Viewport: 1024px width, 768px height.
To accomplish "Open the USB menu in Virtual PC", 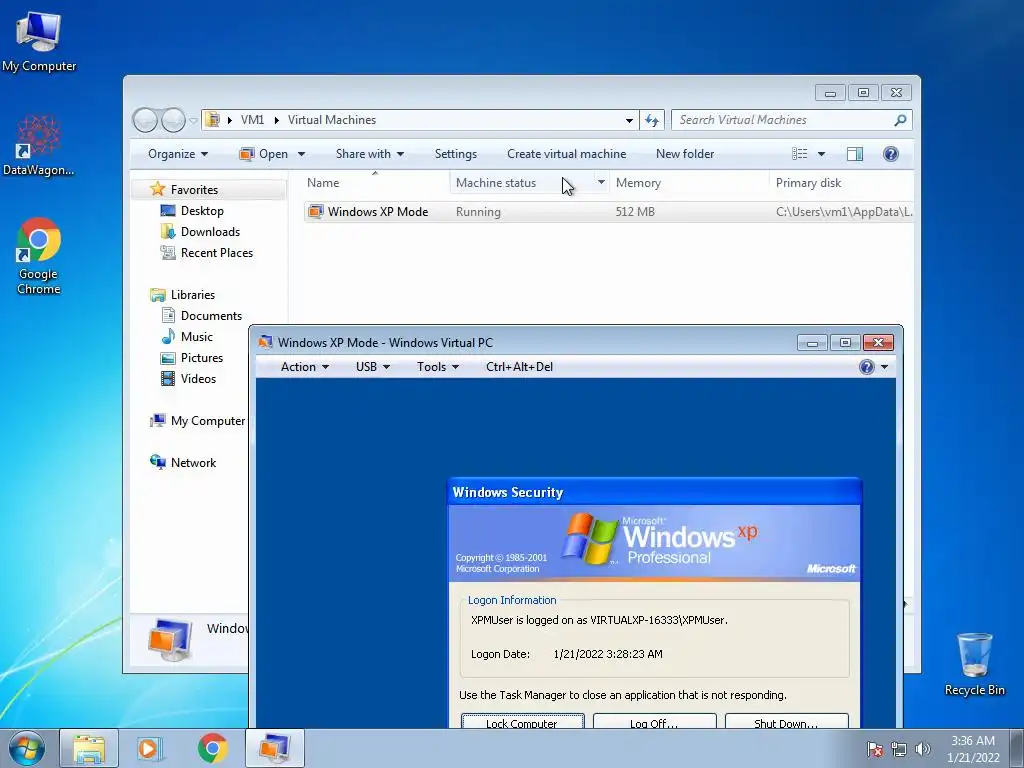I will (x=373, y=367).
